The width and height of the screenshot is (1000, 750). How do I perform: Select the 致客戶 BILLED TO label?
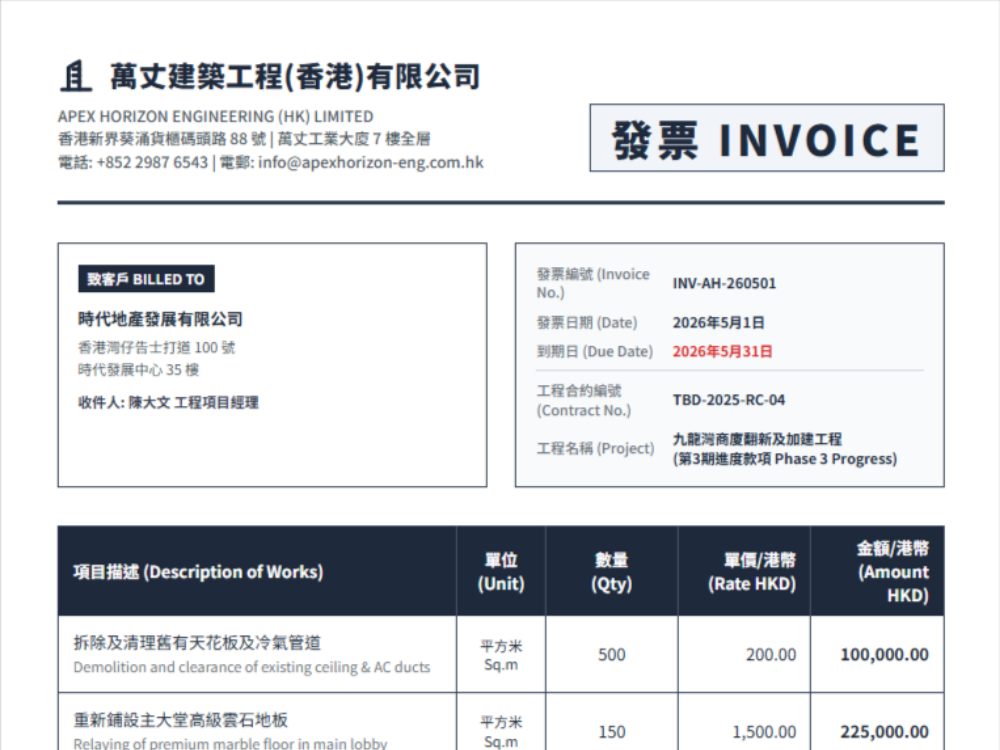click(x=146, y=279)
